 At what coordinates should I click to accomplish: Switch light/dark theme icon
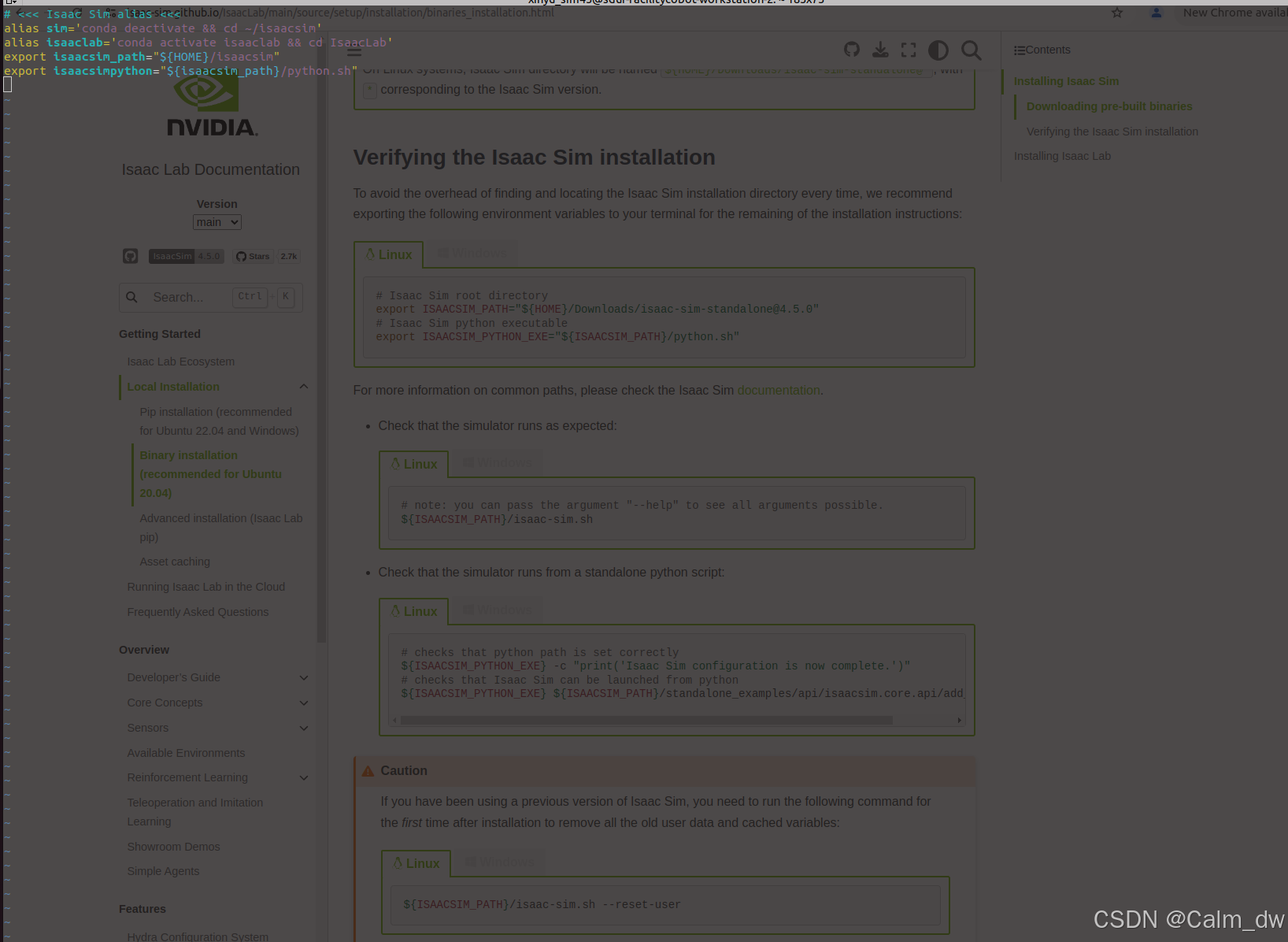[x=938, y=50]
